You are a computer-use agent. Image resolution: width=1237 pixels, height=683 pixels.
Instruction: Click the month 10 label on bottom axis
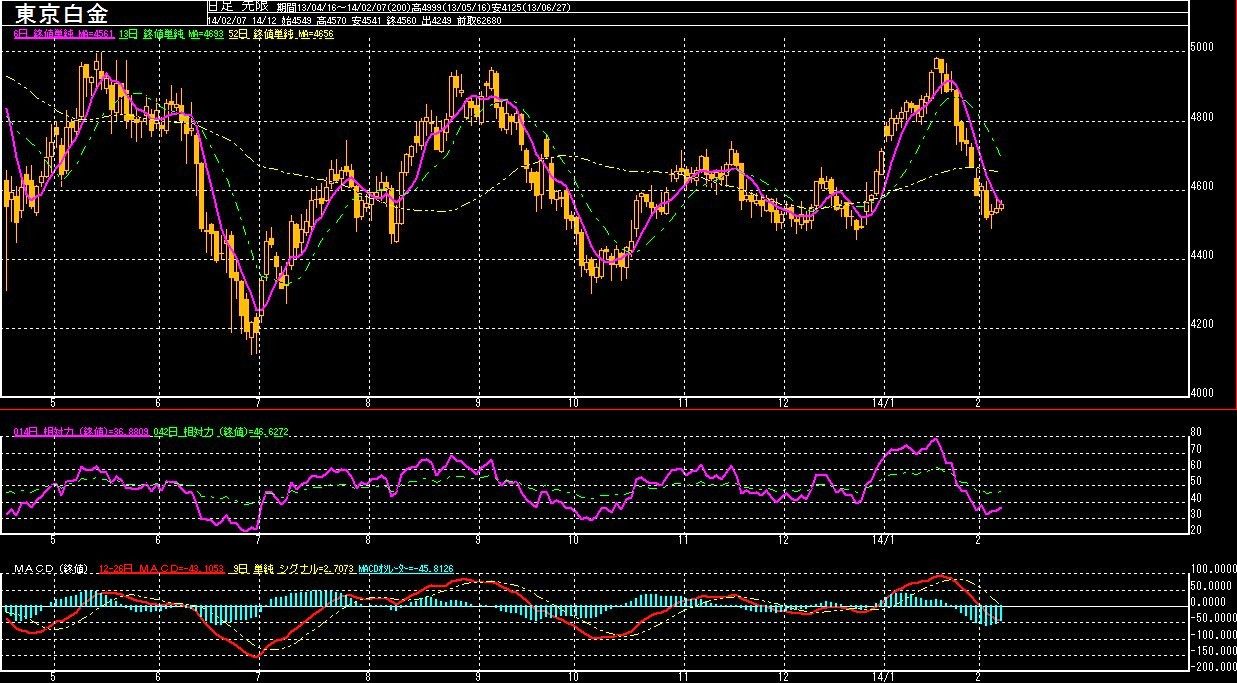[573, 676]
